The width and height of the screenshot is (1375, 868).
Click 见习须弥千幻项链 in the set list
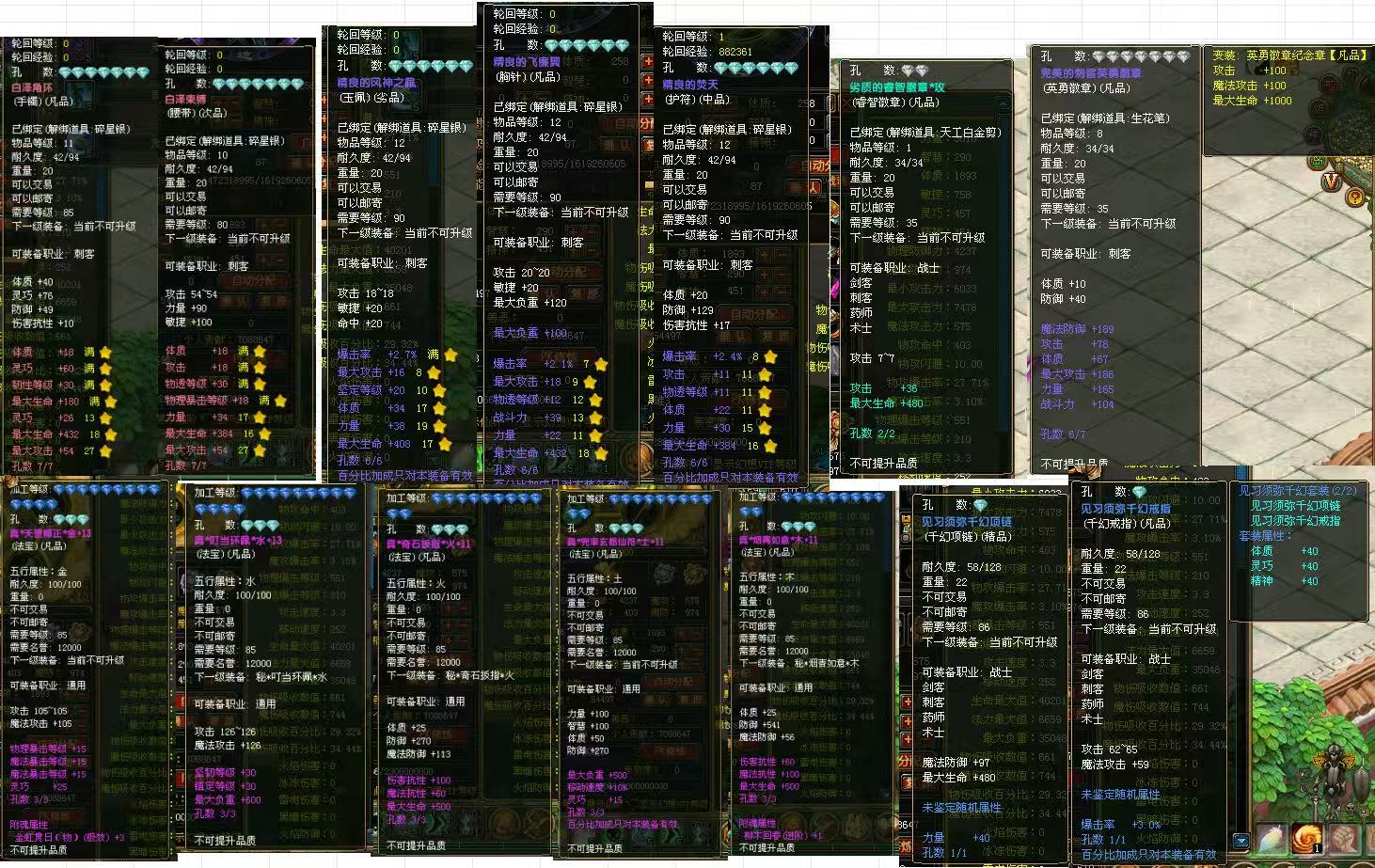pos(1296,506)
